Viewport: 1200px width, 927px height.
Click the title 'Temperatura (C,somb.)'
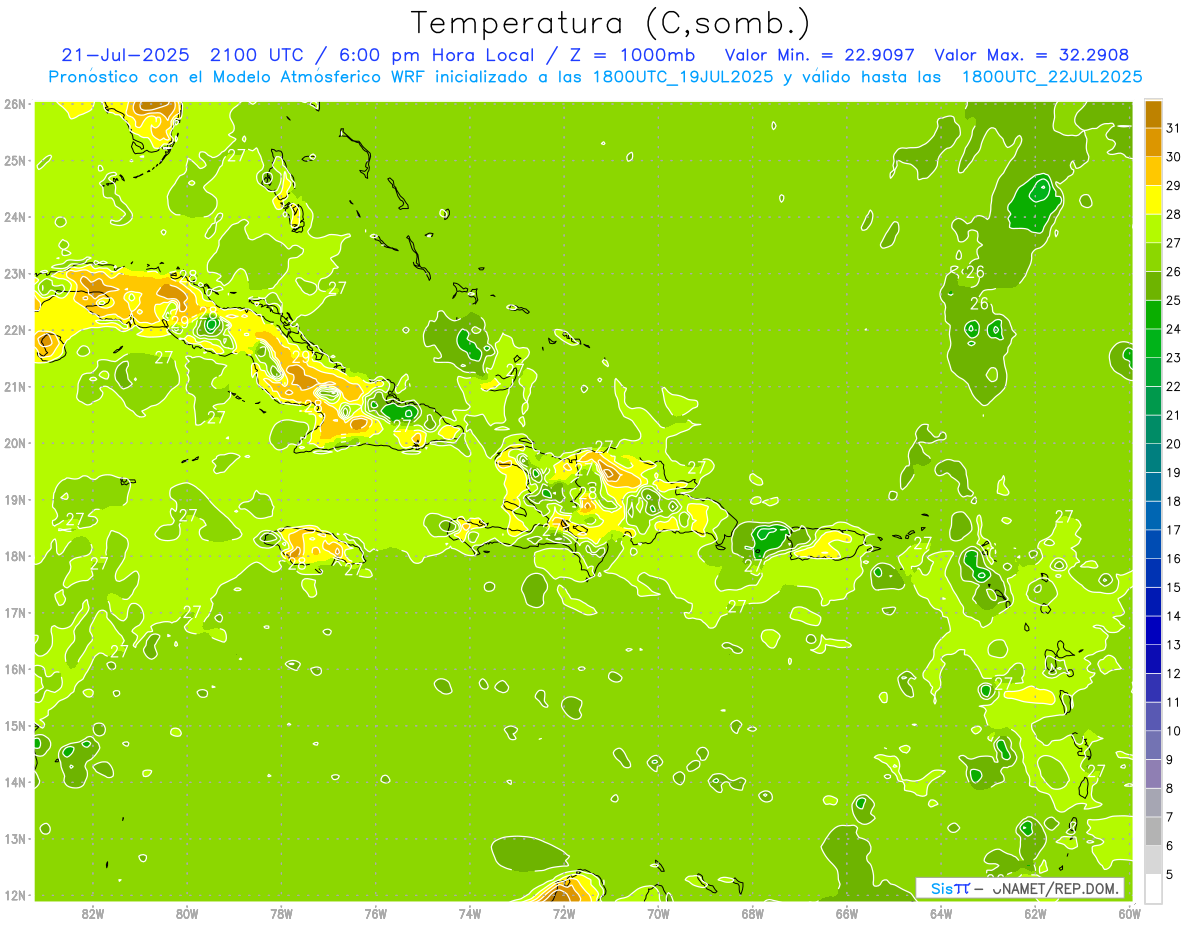click(x=611, y=23)
